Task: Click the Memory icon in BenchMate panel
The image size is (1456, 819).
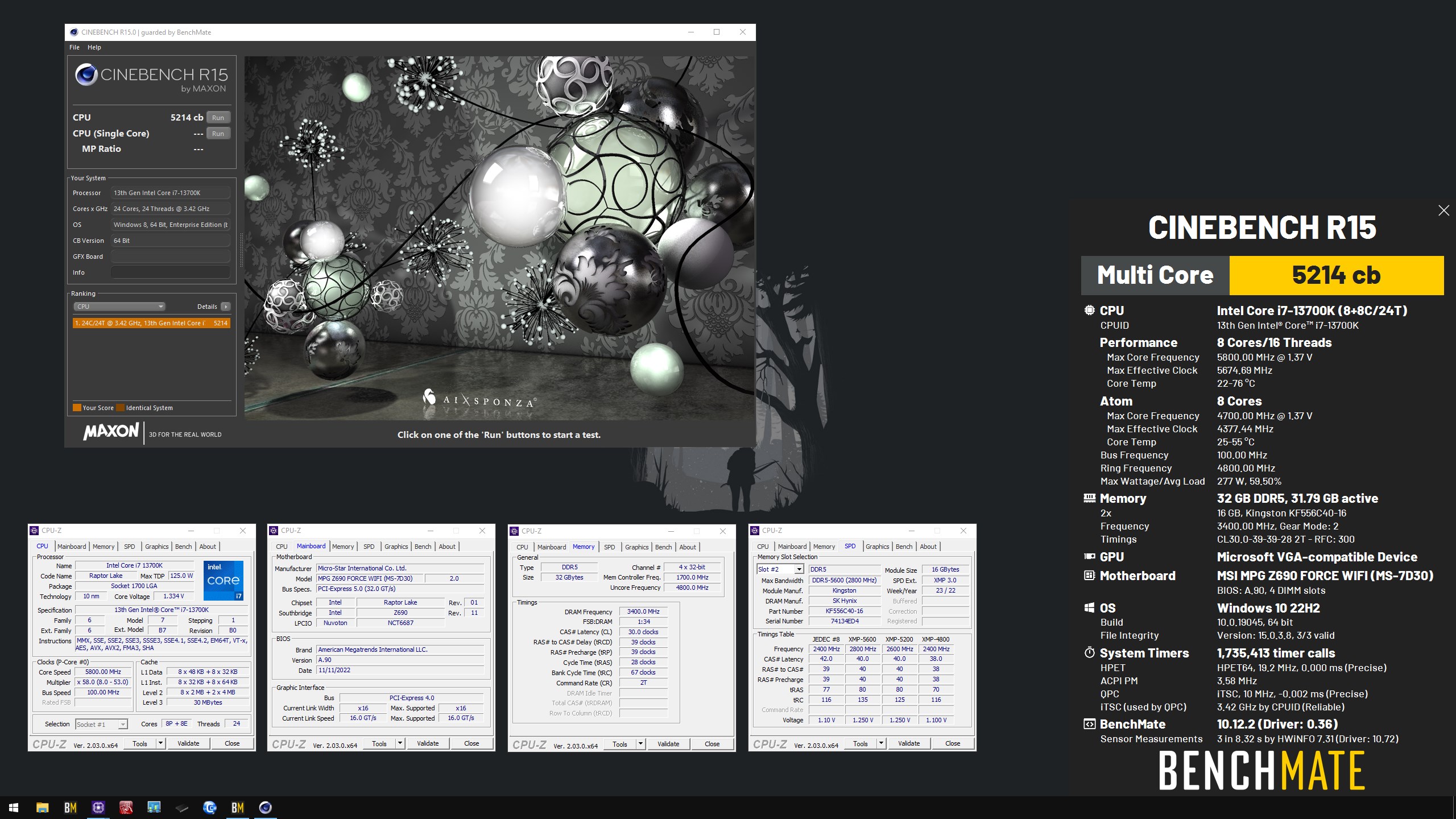Action: click(1089, 498)
